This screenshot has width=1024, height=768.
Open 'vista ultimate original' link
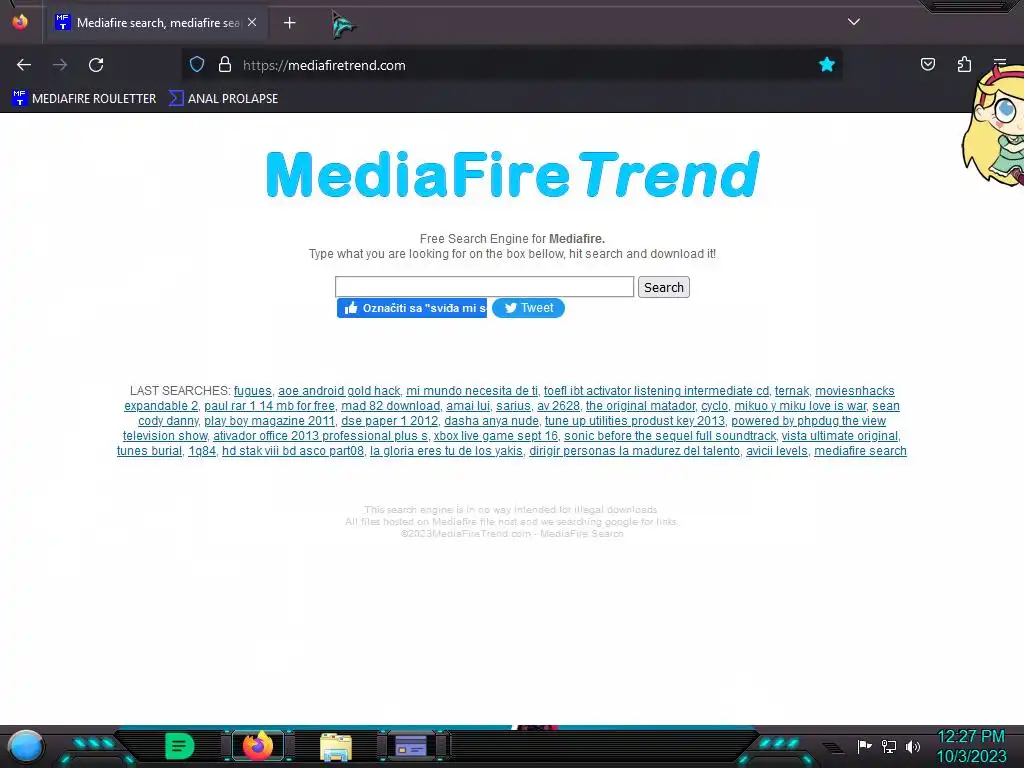click(840, 436)
